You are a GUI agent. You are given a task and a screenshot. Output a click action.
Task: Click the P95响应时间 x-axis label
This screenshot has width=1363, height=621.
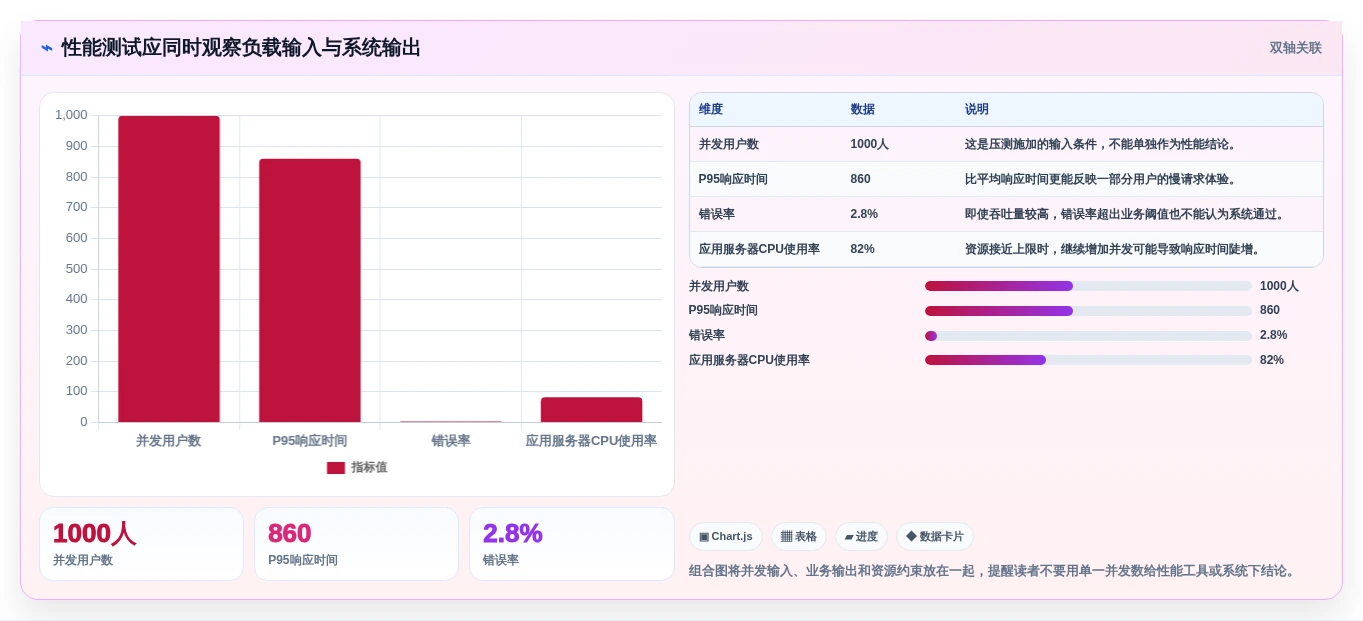[x=310, y=441]
